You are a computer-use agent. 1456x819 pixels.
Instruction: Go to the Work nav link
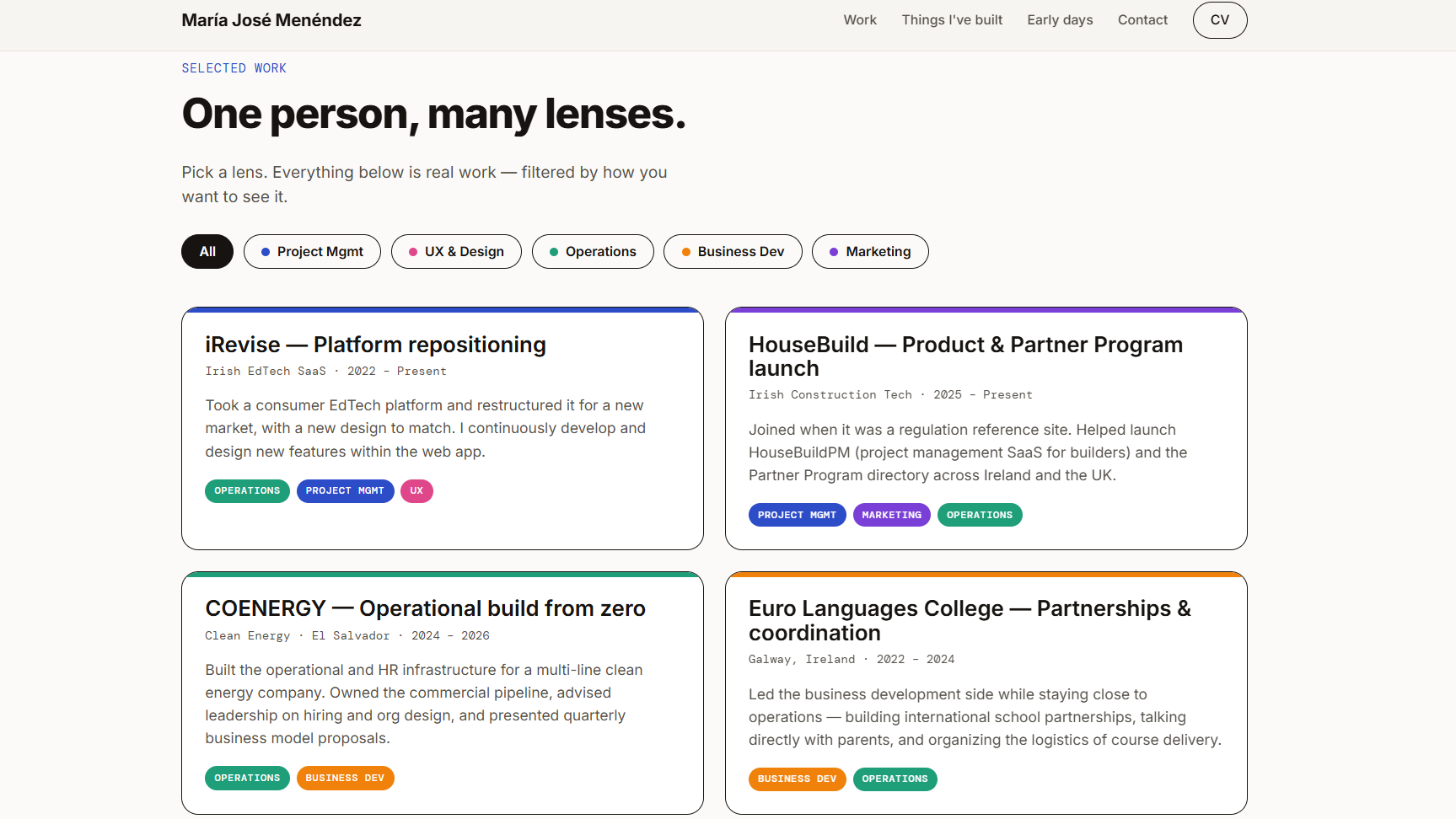860,20
